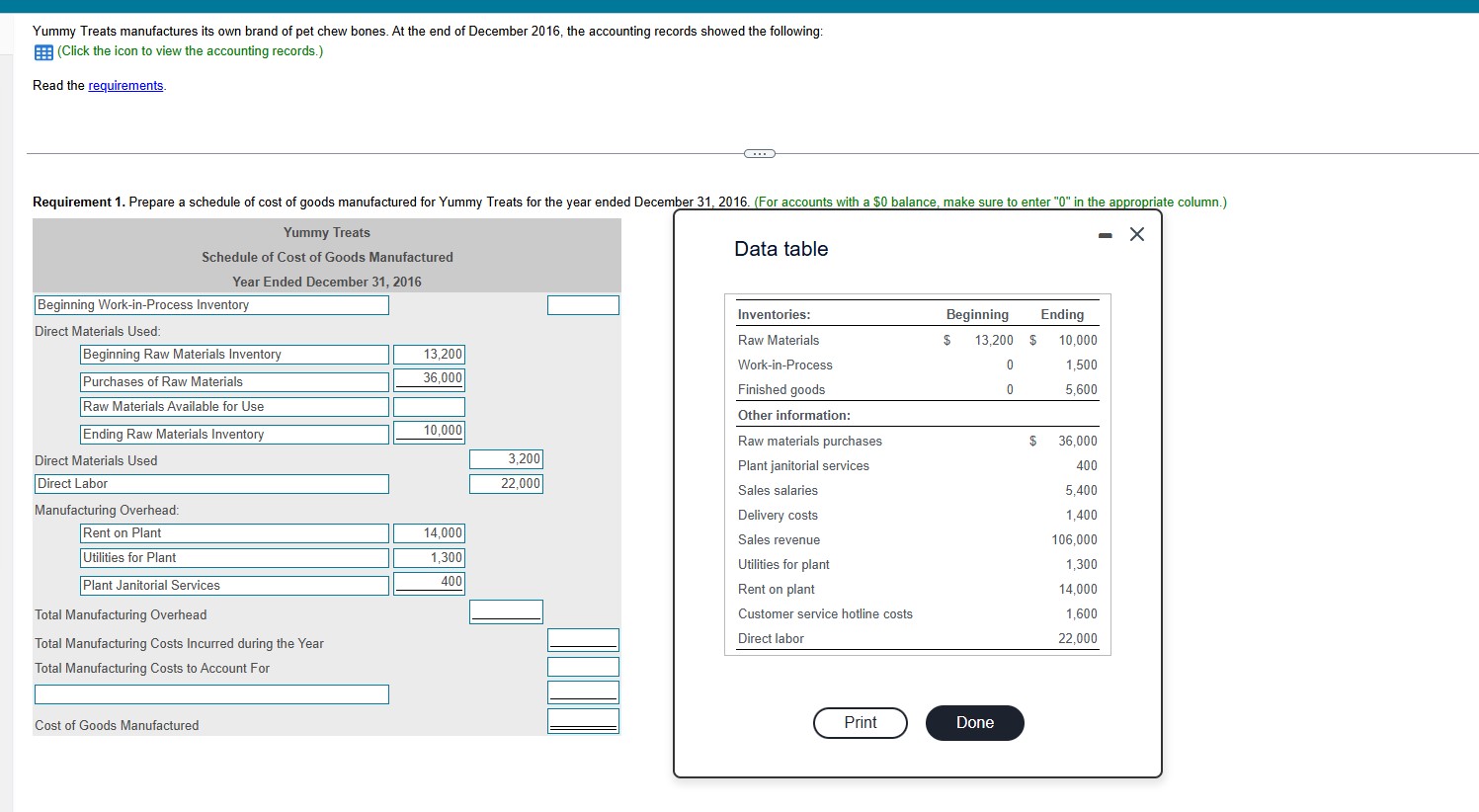The image size is (1479, 812).
Task: Select the Beginning Work-in-Process Inventory label field
Action: [x=211, y=305]
